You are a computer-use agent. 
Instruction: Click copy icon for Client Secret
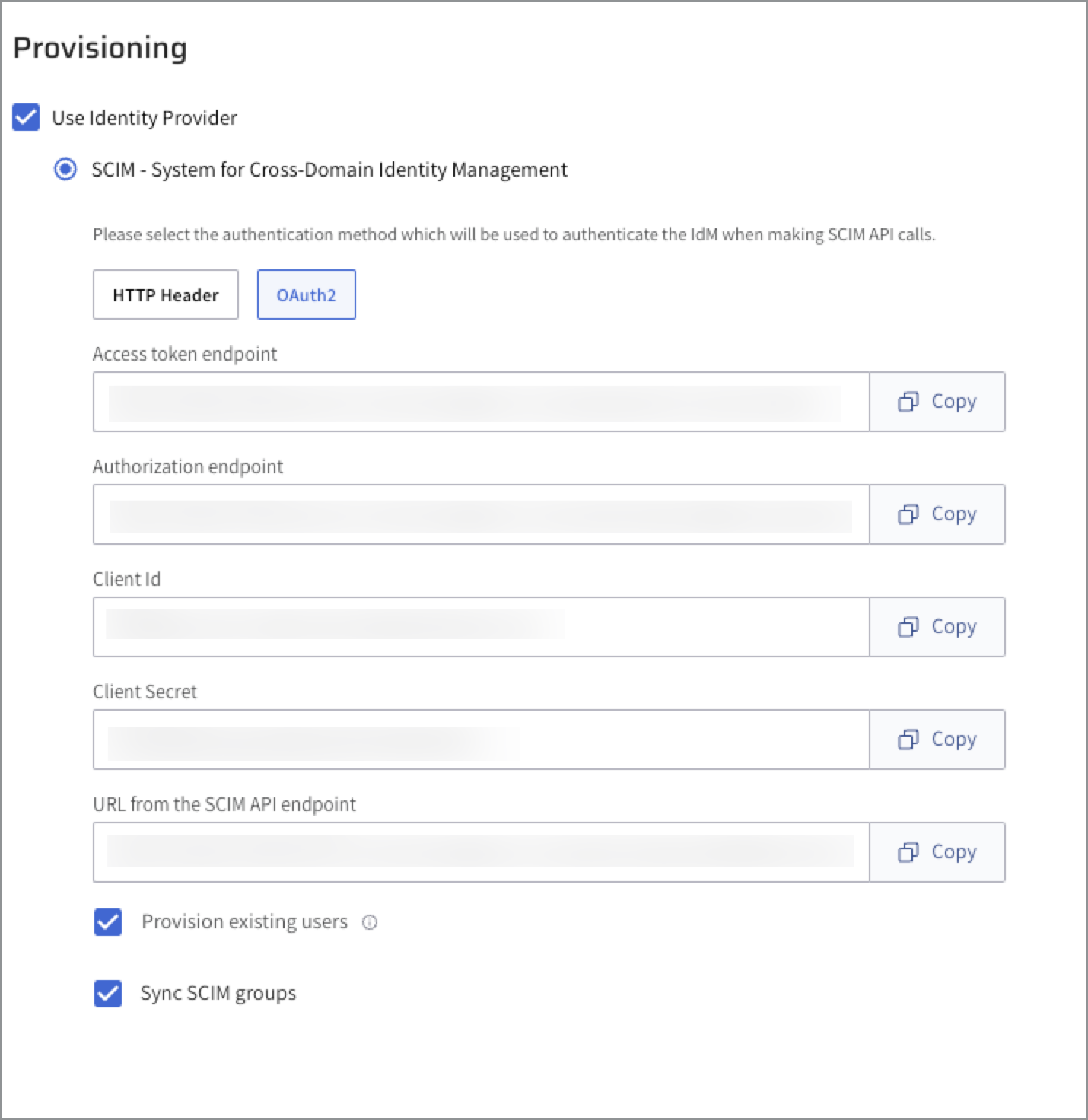click(x=908, y=740)
